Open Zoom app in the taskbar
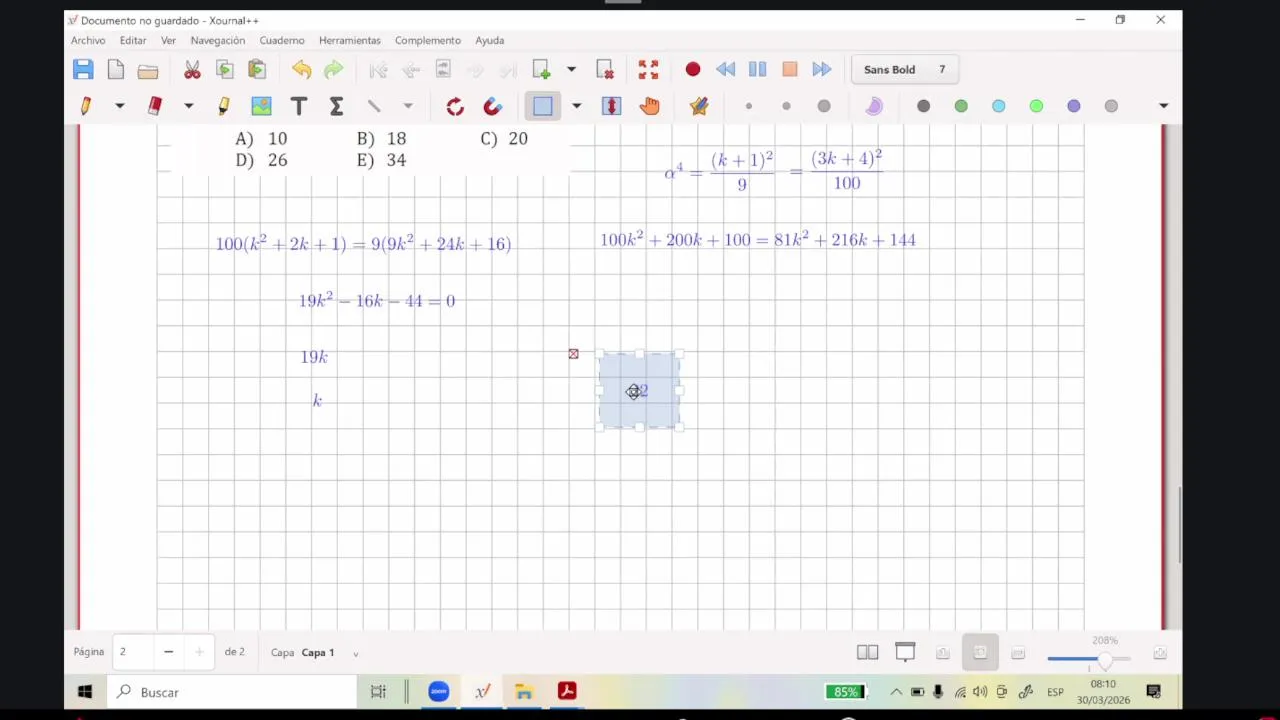This screenshot has width=1280, height=720. click(439, 691)
